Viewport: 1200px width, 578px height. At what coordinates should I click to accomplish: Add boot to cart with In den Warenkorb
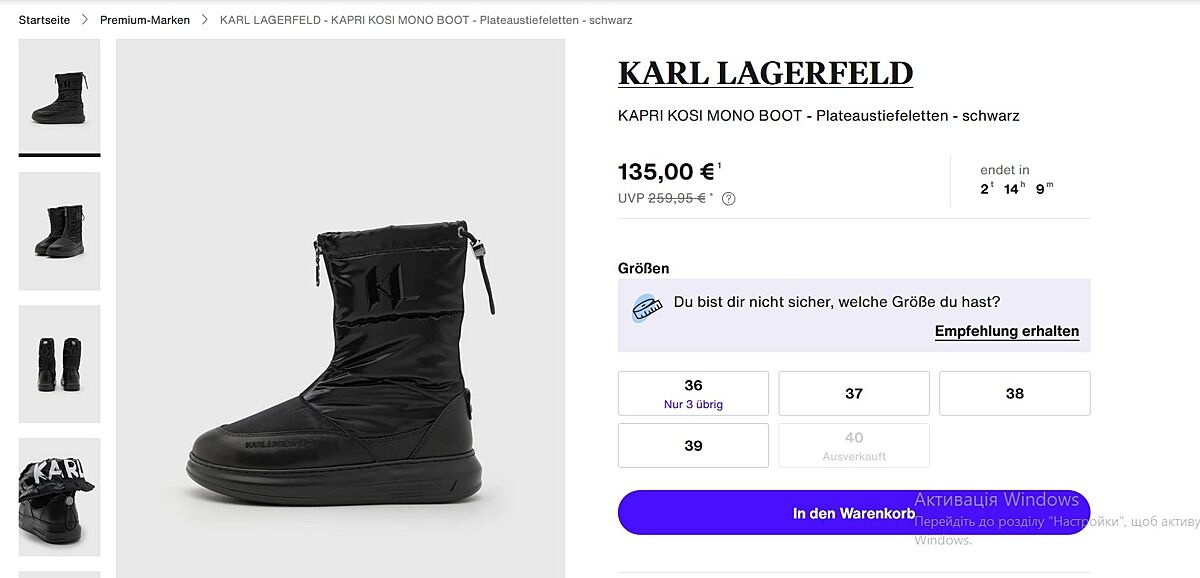point(853,513)
